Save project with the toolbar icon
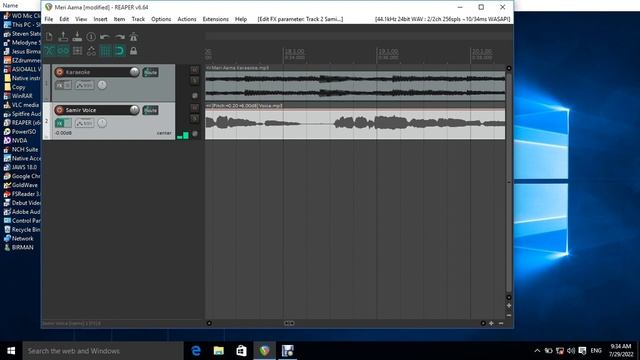This screenshot has width=640, height=360. pyautogui.click(x=77, y=37)
